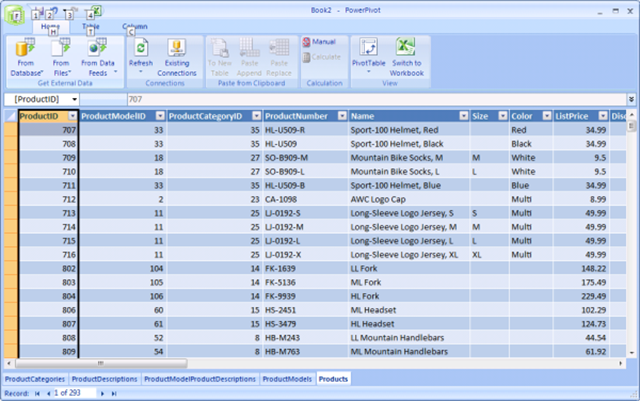Expand the ProductNumber column filter dropdown
This screenshot has width=640, height=401.
tap(341, 116)
